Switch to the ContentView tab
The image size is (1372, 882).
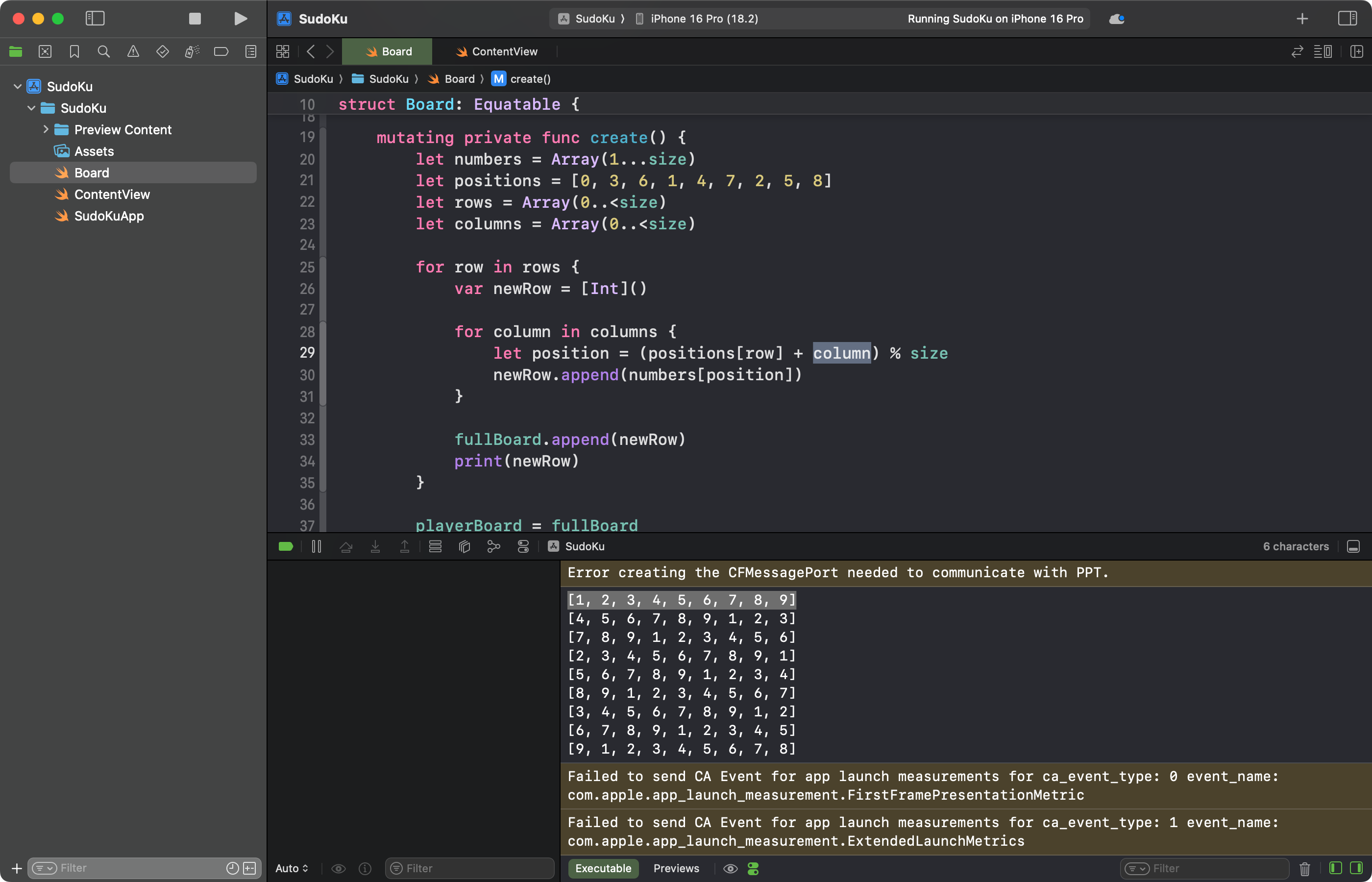pyautogui.click(x=496, y=51)
